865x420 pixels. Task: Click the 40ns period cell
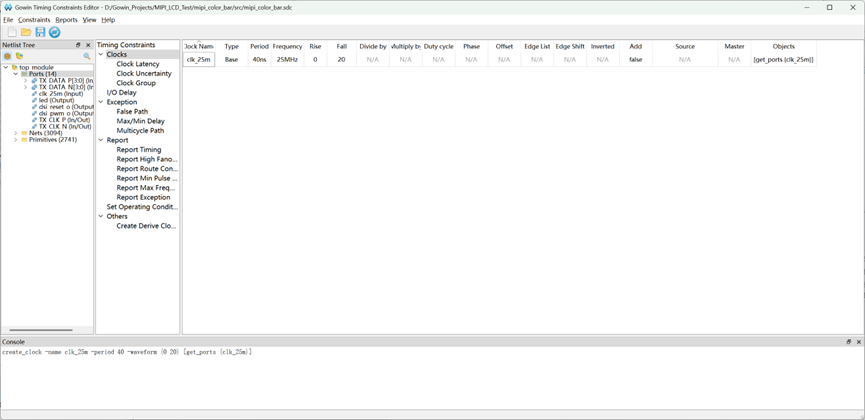tap(259, 60)
